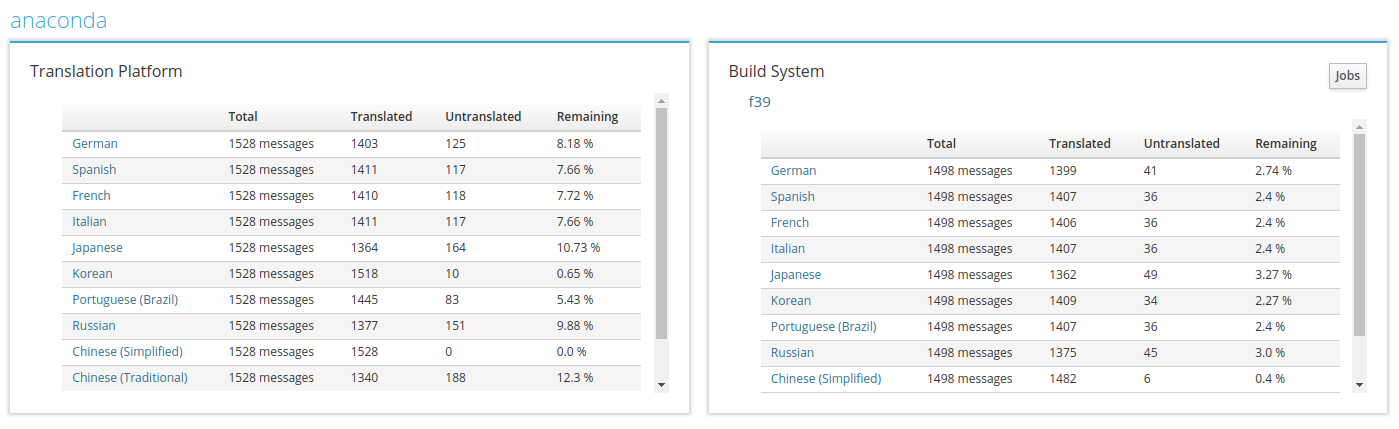The width and height of the screenshot is (1399, 429).
Task: Click the scroll-down arrow in Build System table
Action: point(1359,385)
